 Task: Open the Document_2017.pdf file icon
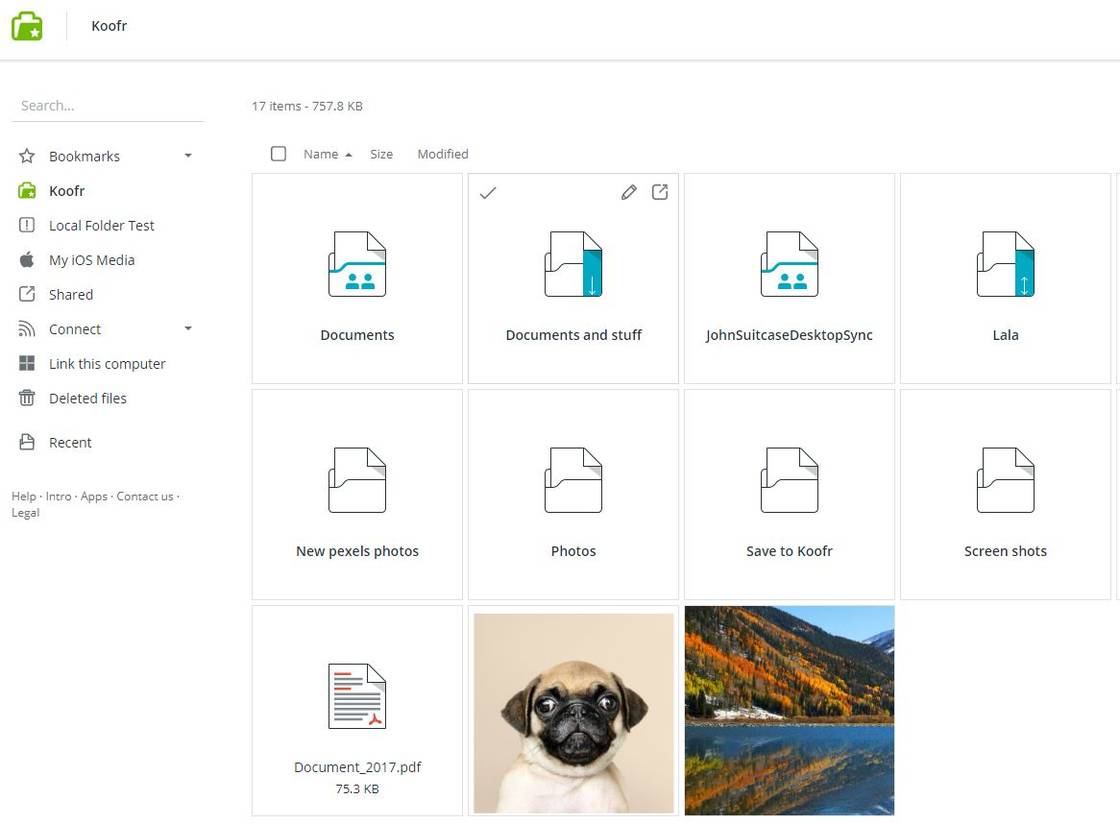coord(357,696)
